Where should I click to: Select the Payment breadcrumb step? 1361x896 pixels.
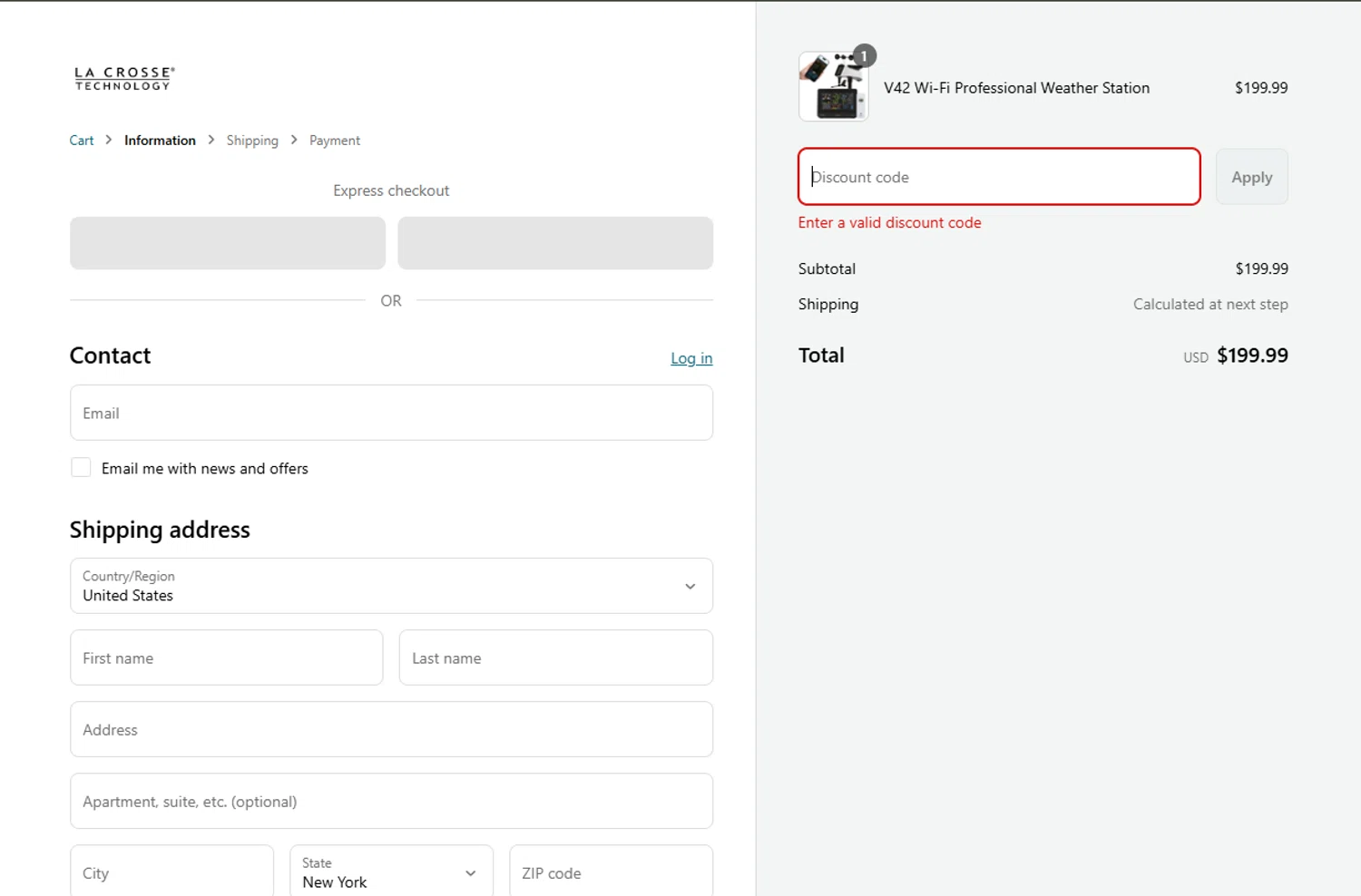pos(335,141)
